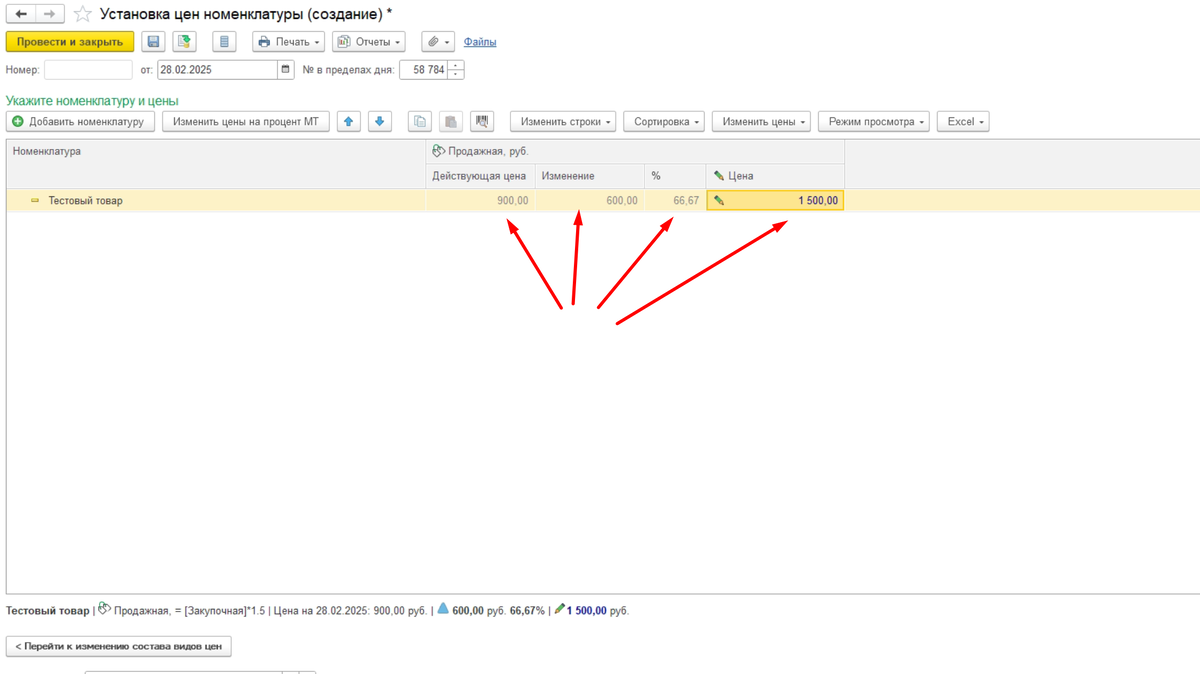
Task: Open the paperclip attachments dropdown
Action: 438,42
